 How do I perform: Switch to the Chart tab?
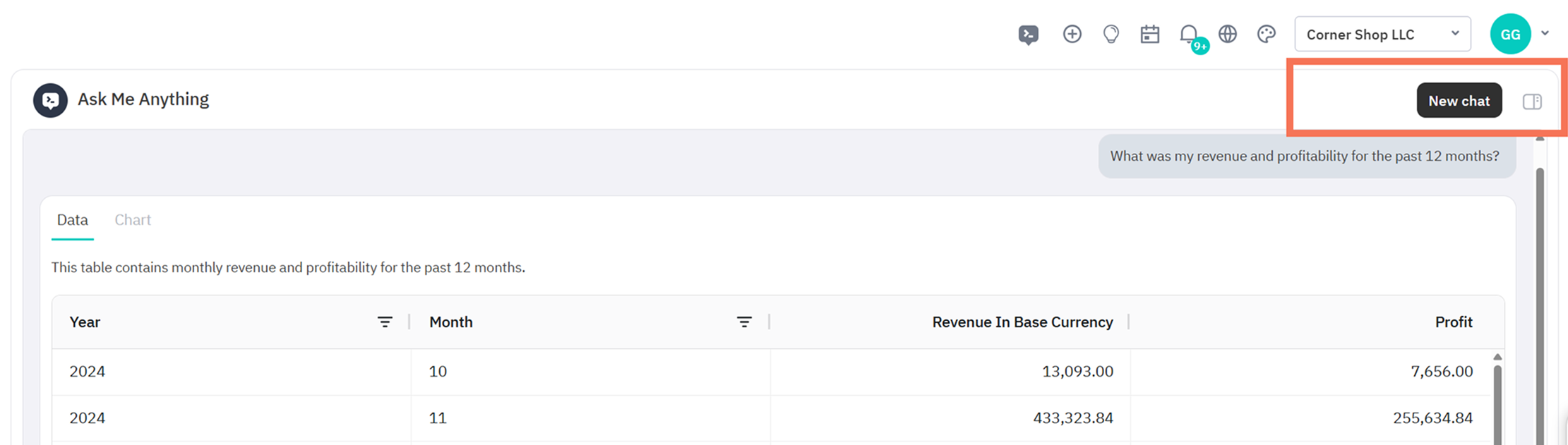[x=133, y=220]
